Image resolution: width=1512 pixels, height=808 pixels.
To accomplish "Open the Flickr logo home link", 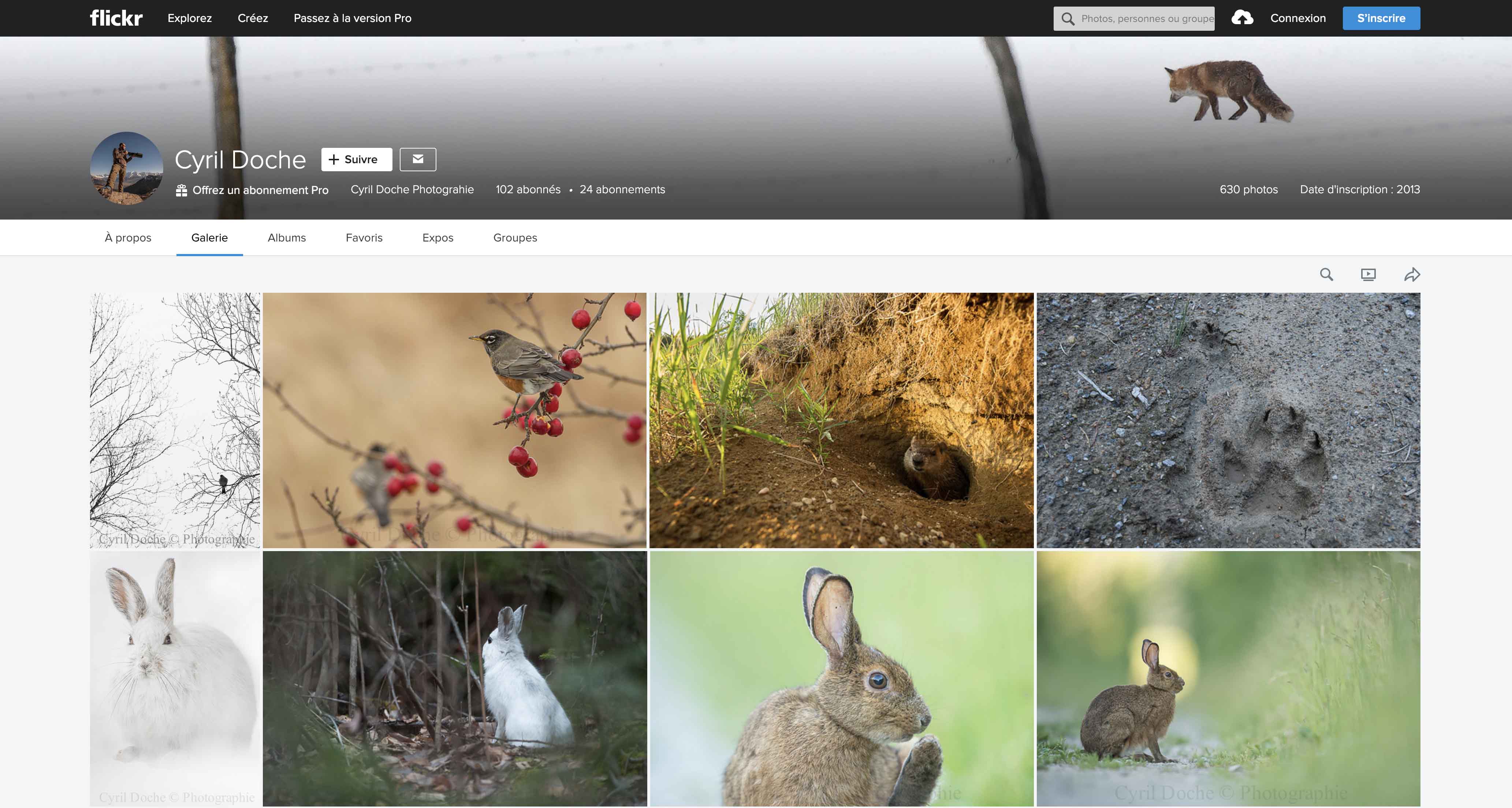I will 116,18.
